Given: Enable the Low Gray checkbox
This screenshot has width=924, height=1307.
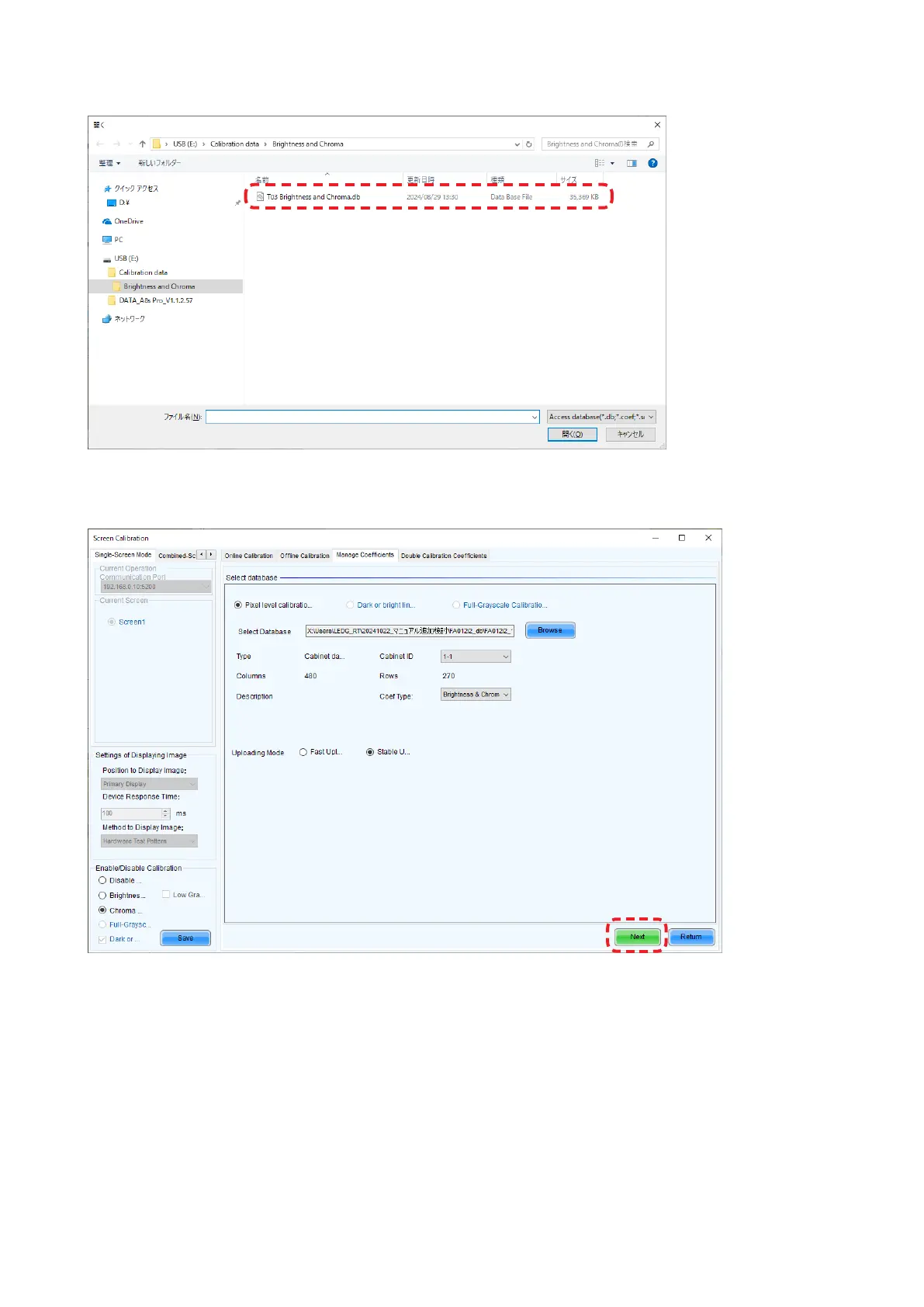Looking at the screenshot, I should click(x=166, y=895).
